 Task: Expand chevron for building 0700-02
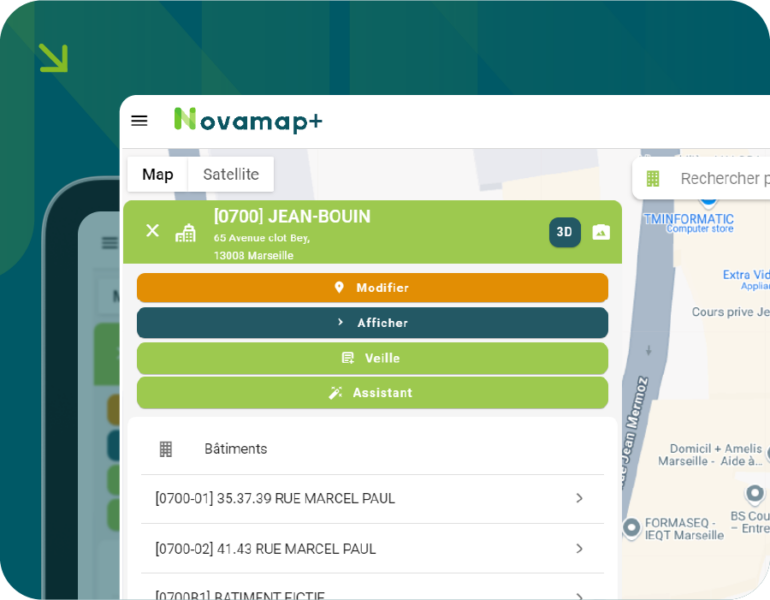pos(579,548)
